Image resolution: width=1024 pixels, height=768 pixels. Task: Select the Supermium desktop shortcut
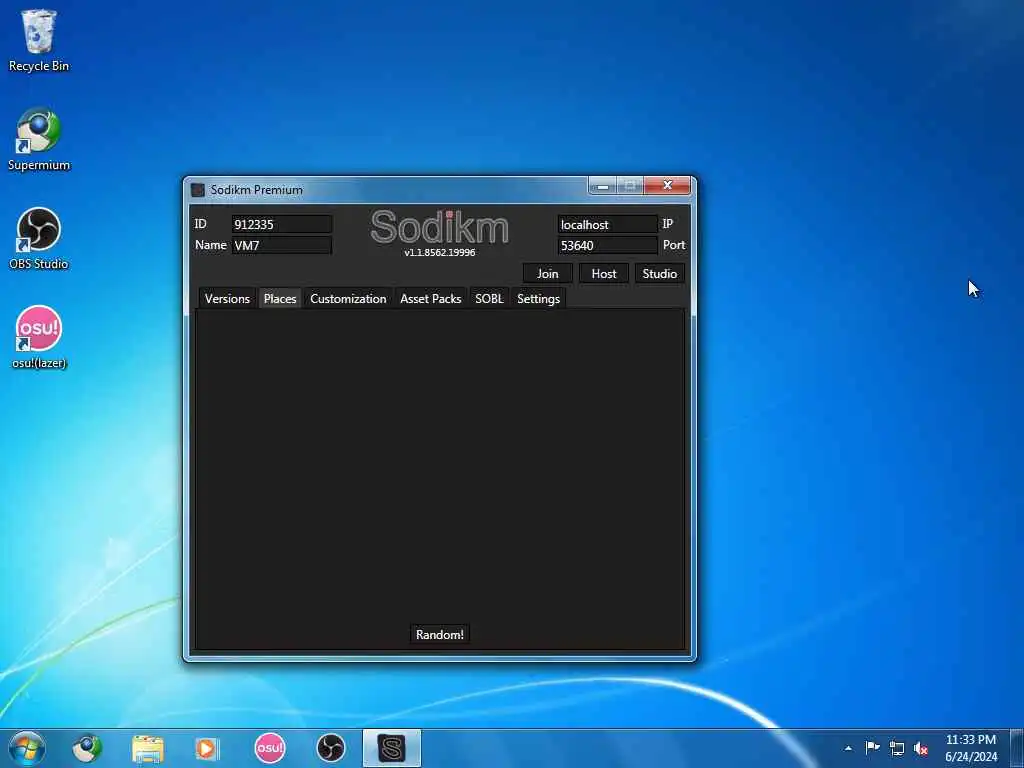[39, 140]
